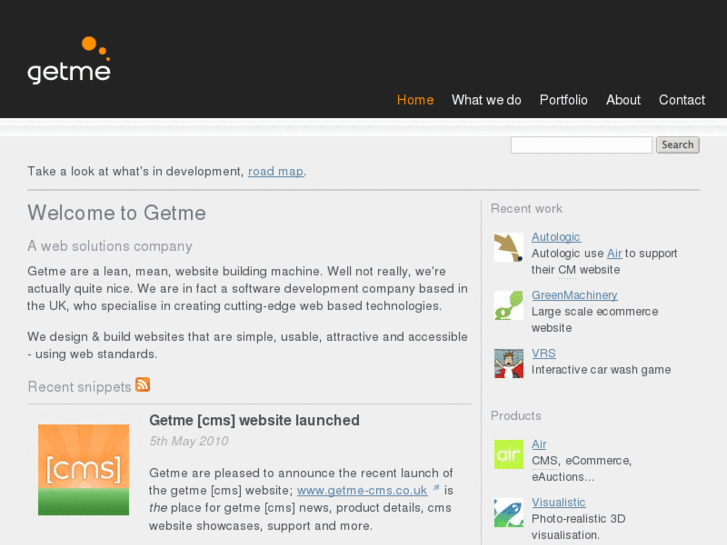Image resolution: width=727 pixels, height=545 pixels.
Task: Click the getme logo in the header
Action: point(69,60)
